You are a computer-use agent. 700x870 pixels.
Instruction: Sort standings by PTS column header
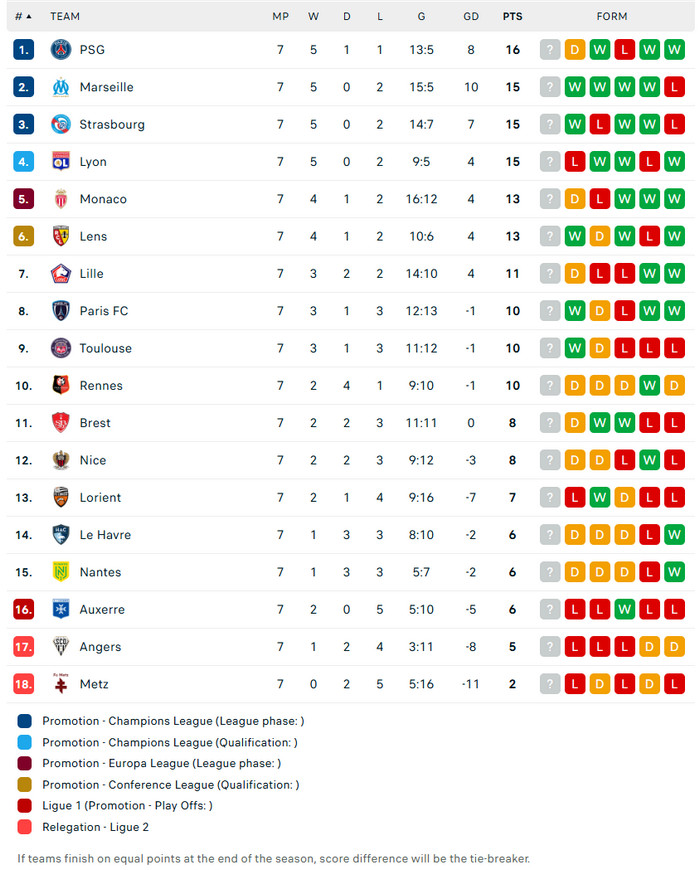(x=512, y=17)
